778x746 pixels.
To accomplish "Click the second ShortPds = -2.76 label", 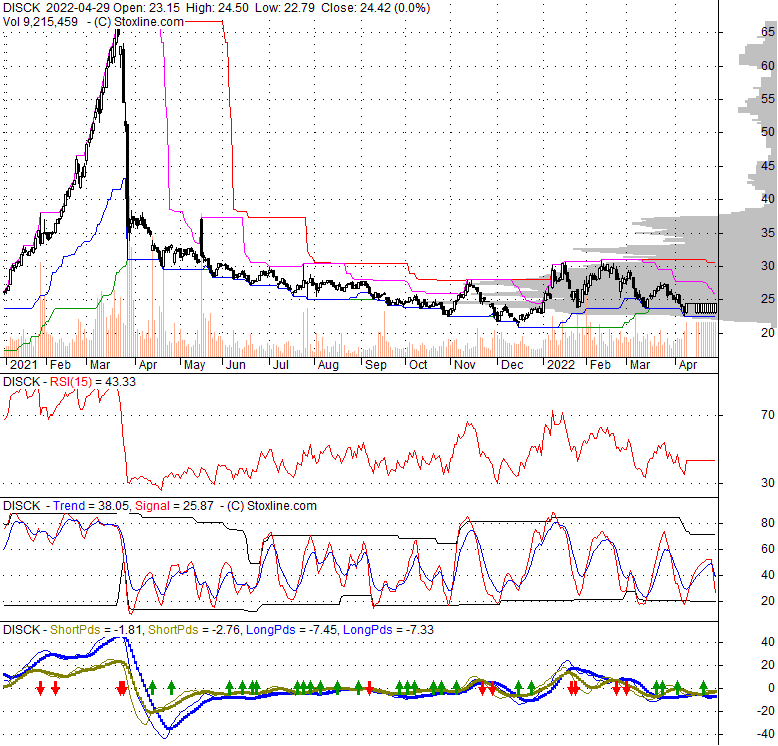I will click(x=194, y=630).
